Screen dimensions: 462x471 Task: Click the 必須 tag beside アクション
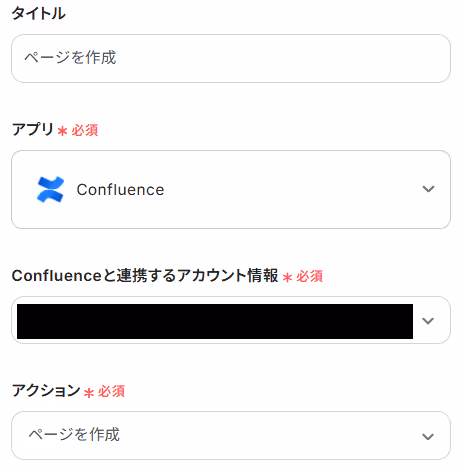(x=111, y=391)
